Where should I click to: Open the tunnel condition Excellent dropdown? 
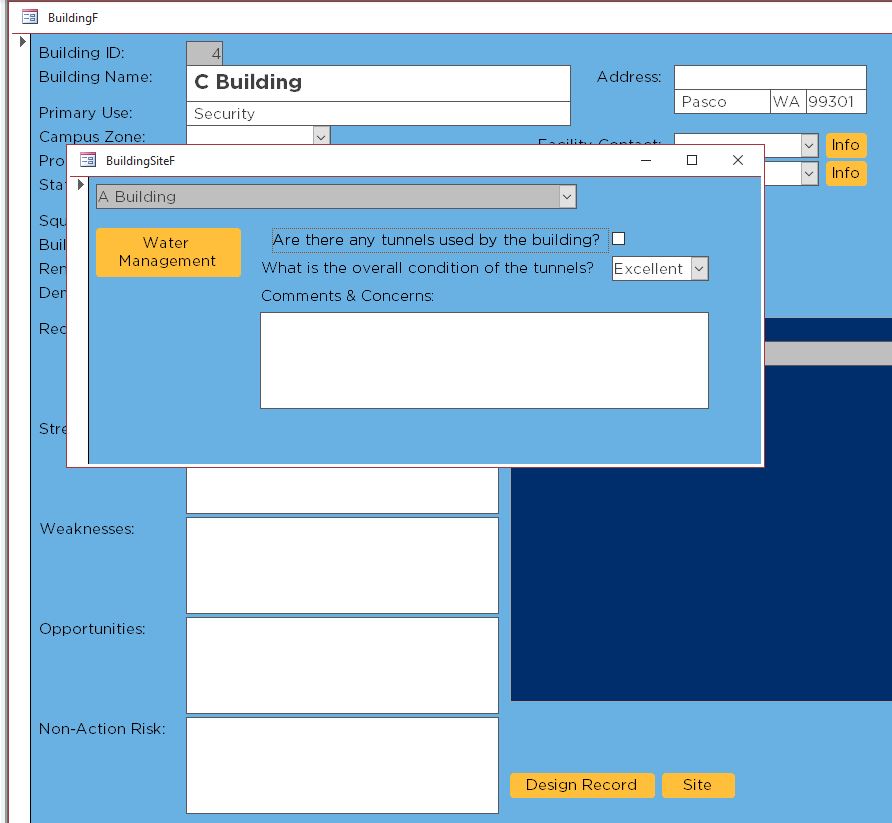[x=699, y=269]
